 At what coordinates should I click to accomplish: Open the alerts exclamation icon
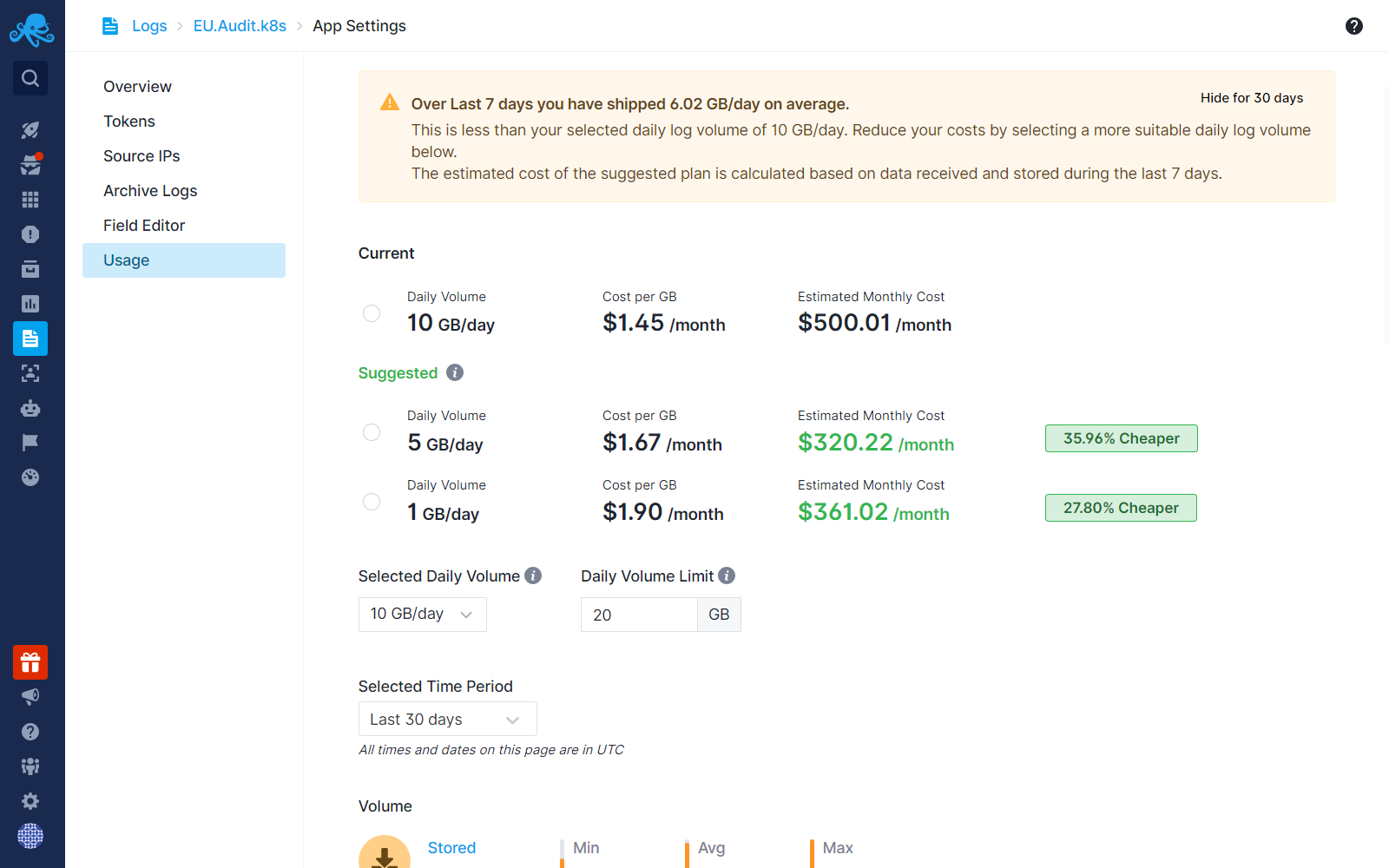pos(30,234)
